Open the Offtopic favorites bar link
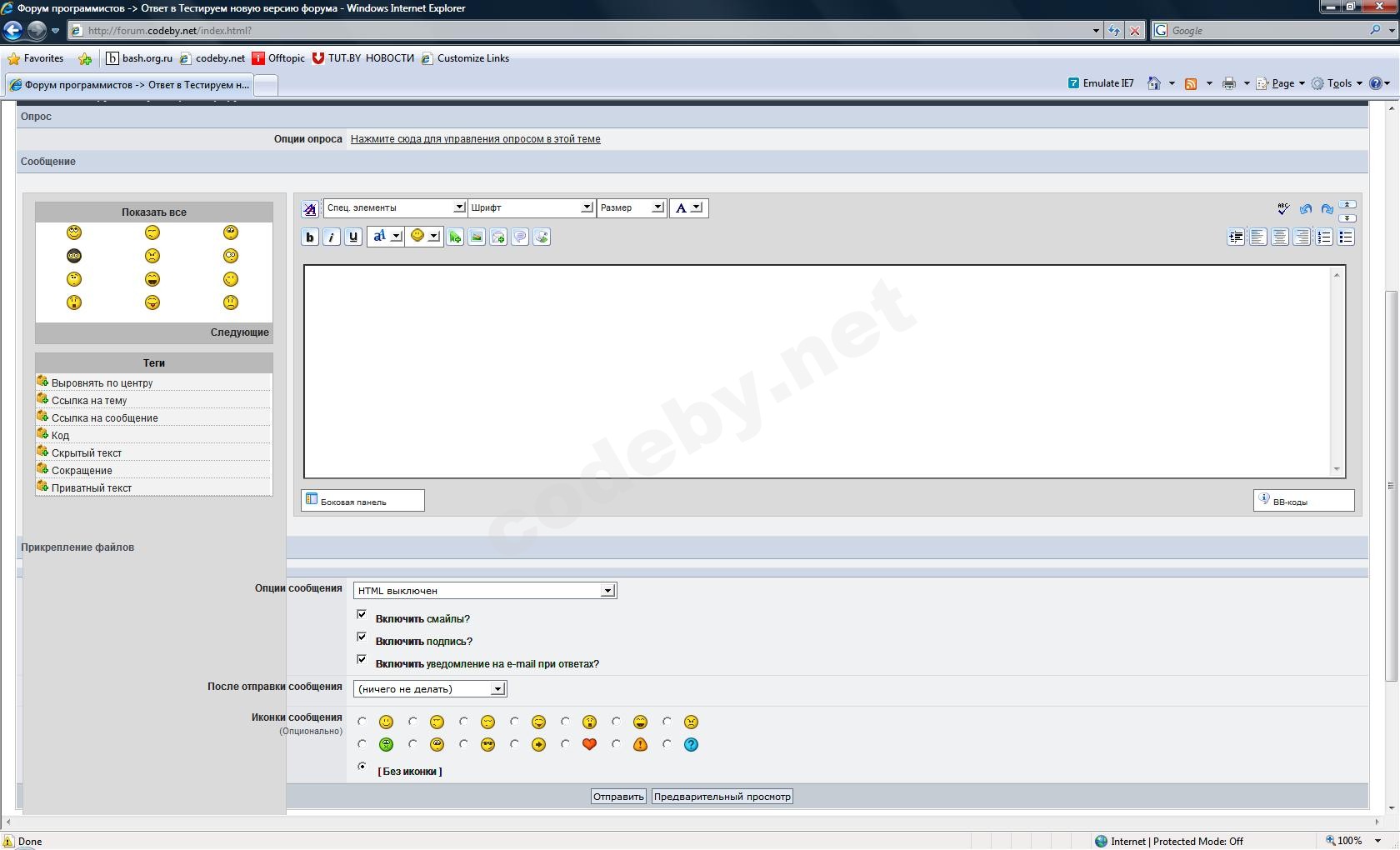Image resolution: width=1400 pixels, height=850 pixels. (278, 58)
